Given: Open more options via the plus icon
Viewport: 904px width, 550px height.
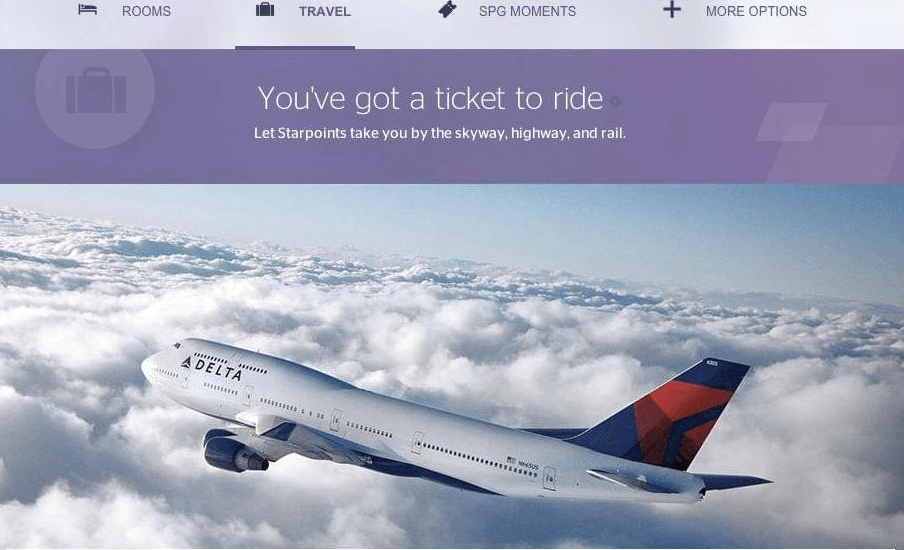Looking at the screenshot, I should click(672, 9).
